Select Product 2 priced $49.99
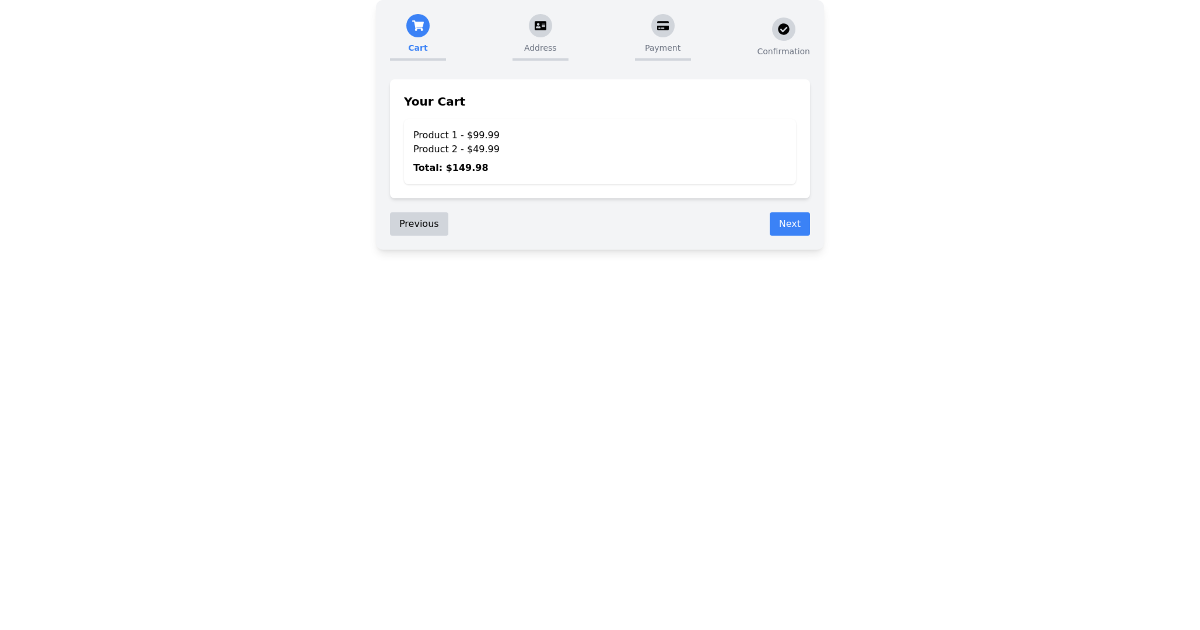Viewport: 1200px width, 630px height. [457, 149]
